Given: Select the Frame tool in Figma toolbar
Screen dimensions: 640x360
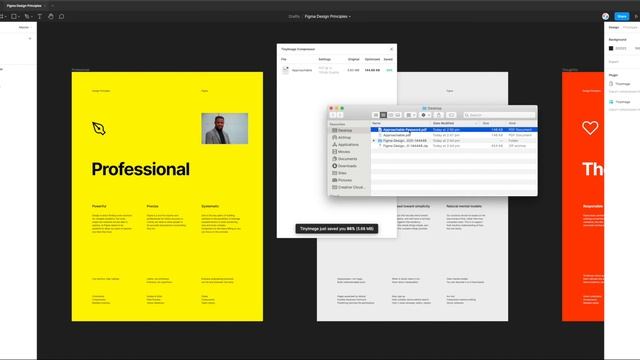Looking at the screenshot, I should click(2, 16).
